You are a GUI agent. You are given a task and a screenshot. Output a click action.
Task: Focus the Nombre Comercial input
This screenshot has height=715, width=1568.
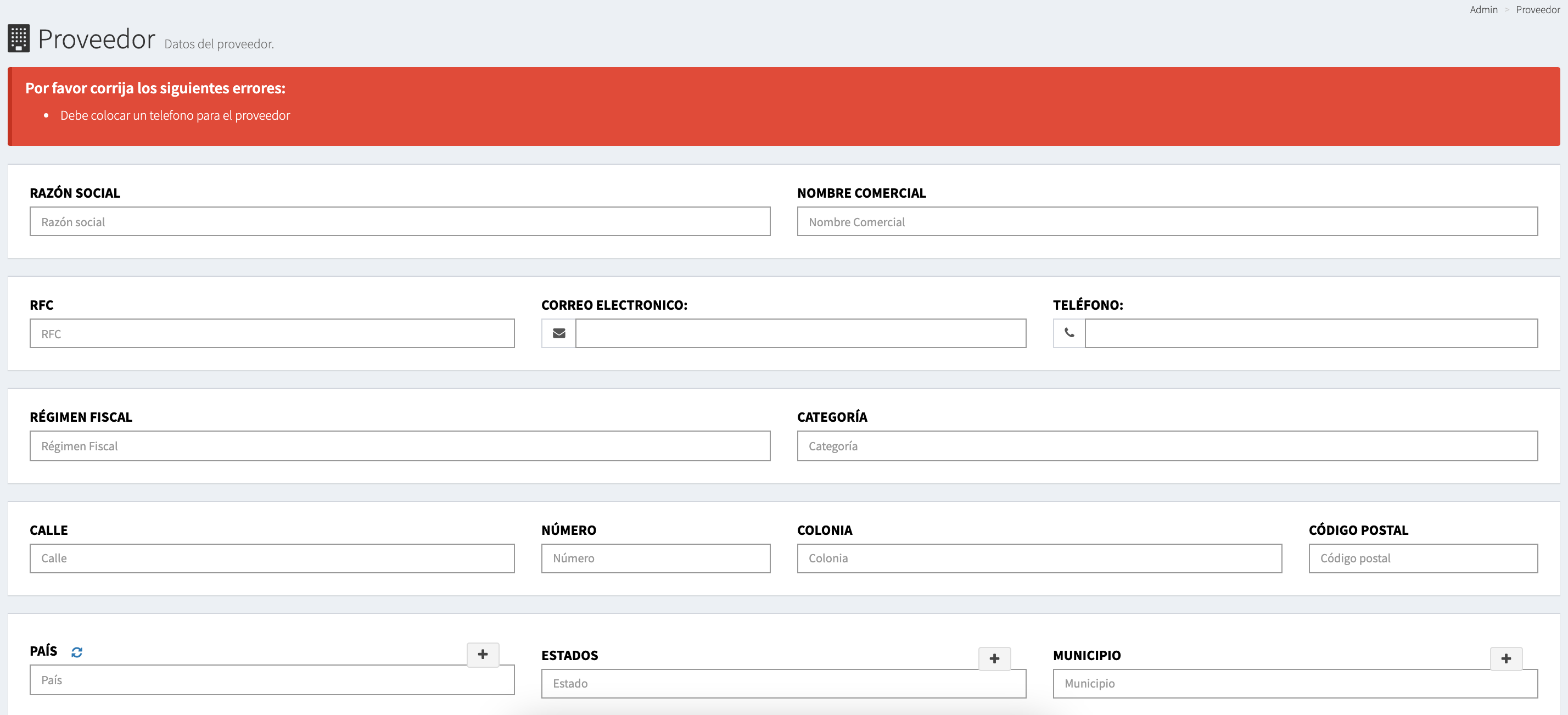coord(1167,222)
